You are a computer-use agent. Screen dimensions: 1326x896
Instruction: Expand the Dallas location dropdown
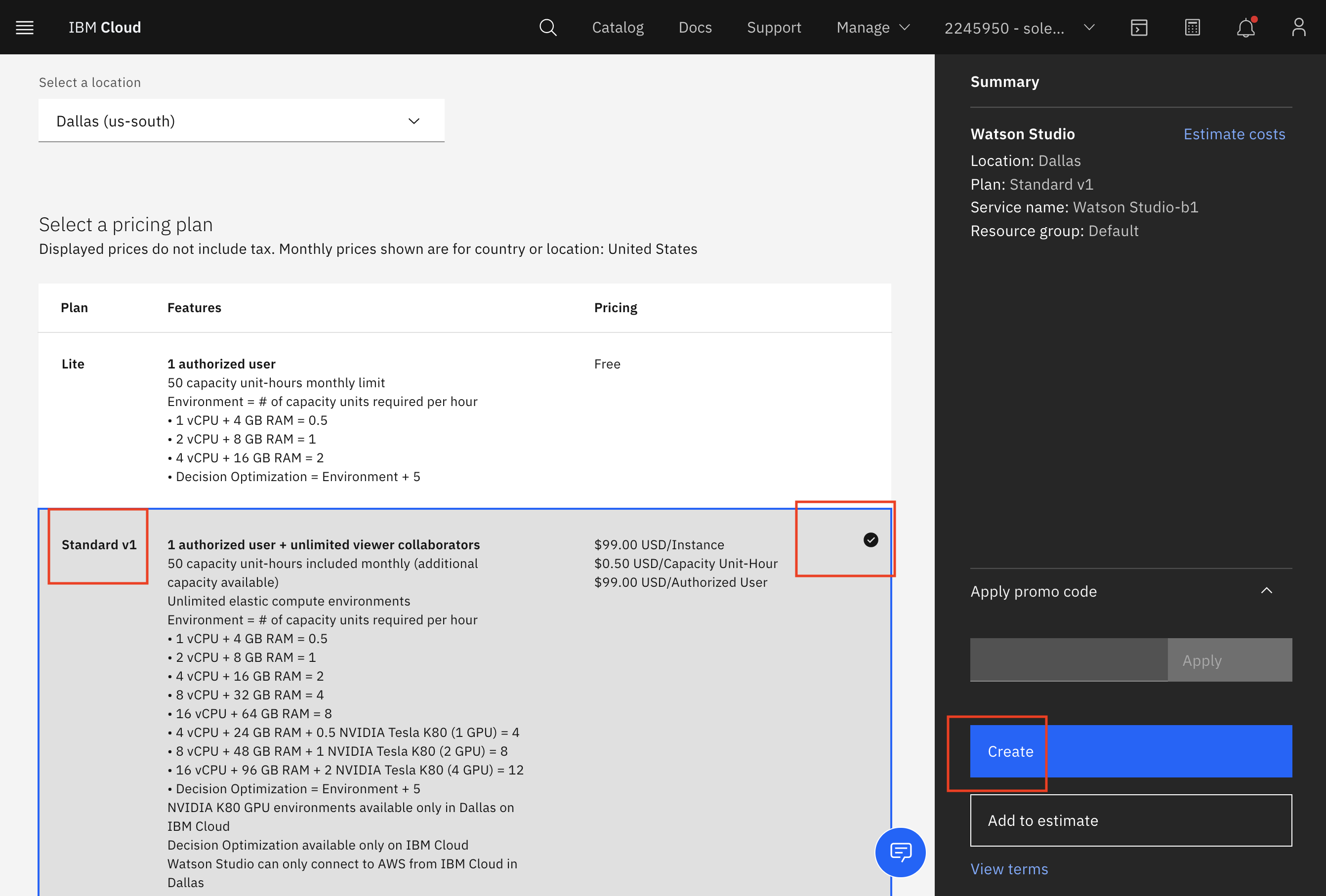pos(241,120)
